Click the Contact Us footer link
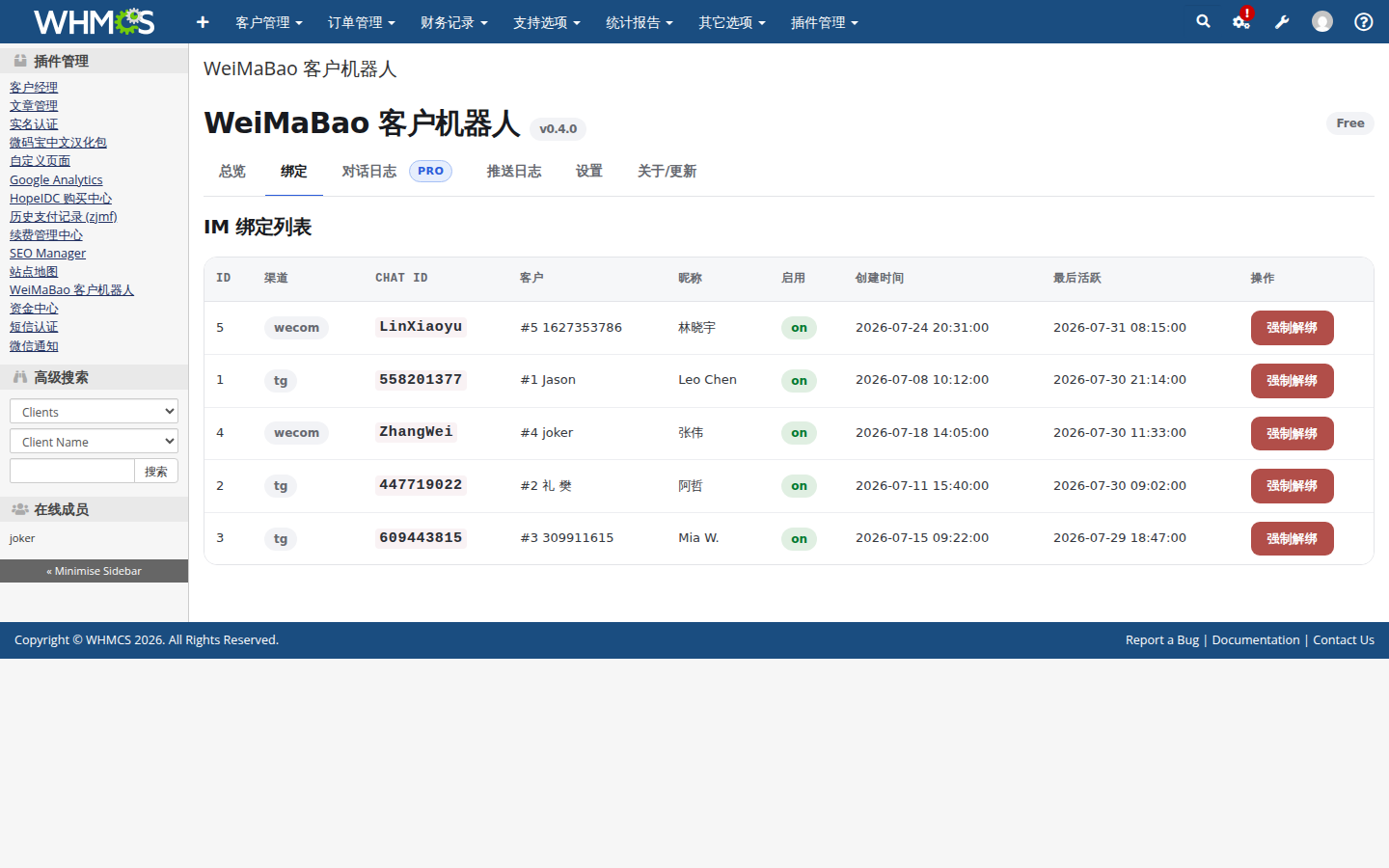This screenshot has width=1389, height=868. (x=1344, y=640)
